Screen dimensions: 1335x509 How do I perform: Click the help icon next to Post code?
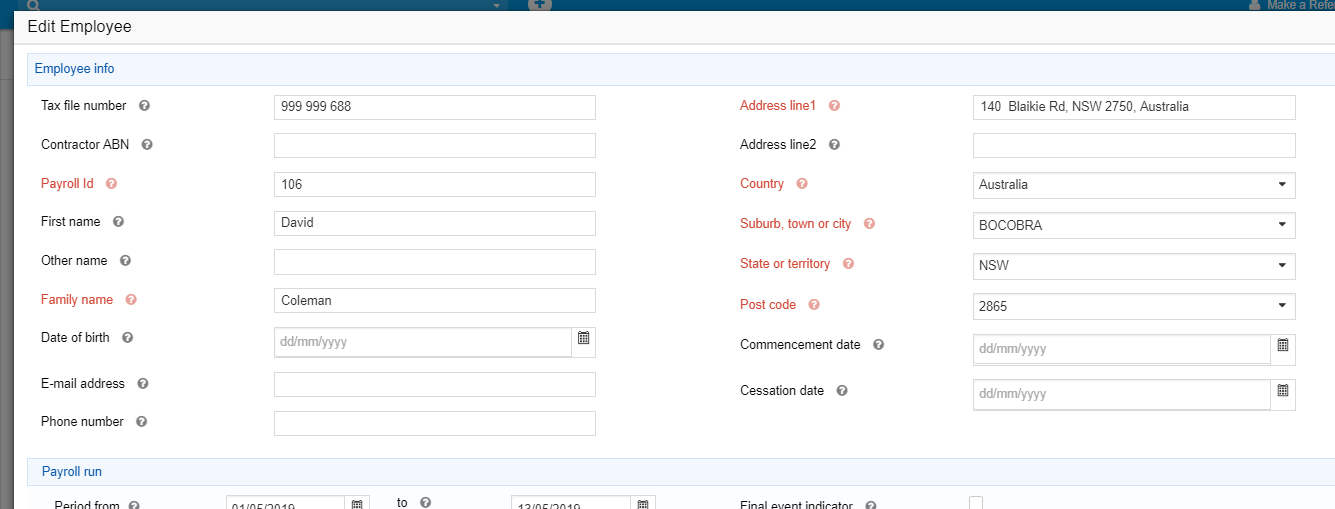point(814,305)
